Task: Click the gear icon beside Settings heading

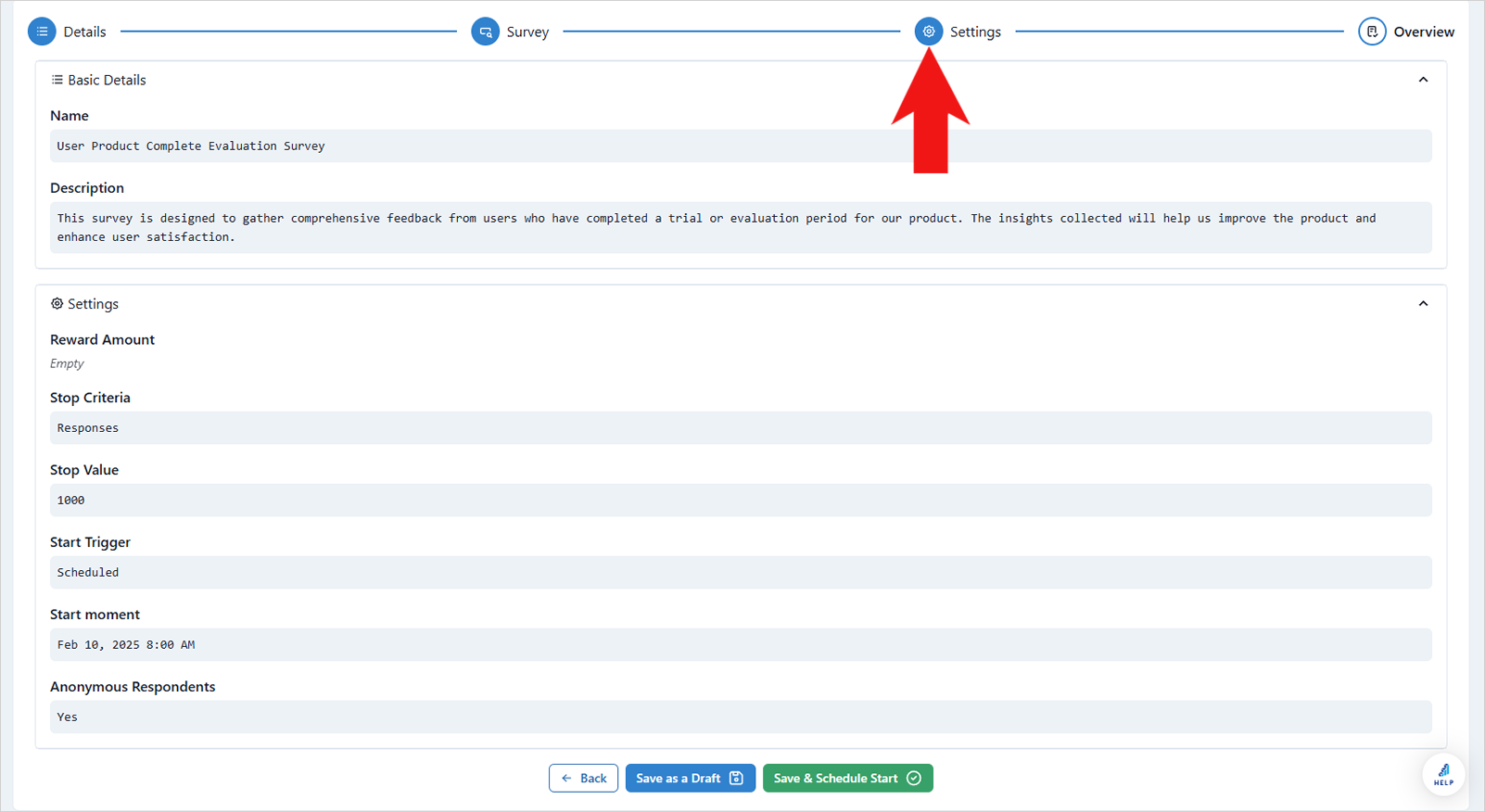Action: click(x=57, y=304)
